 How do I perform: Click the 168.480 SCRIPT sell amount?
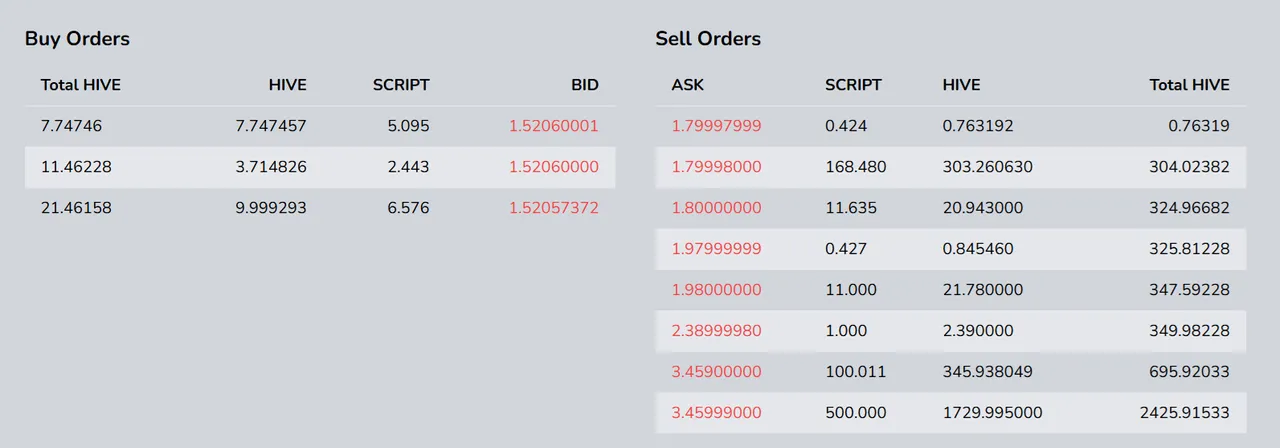(856, 167)
